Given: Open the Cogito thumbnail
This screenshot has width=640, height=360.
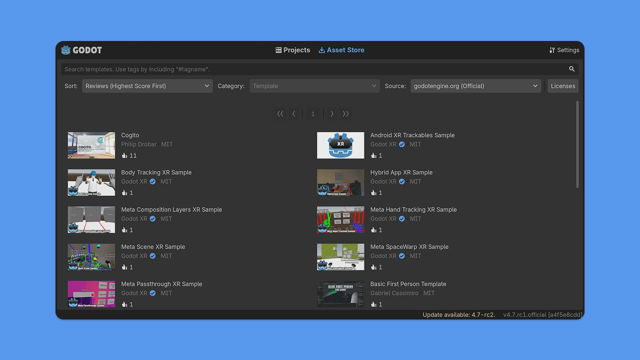Looking at the screenshot, I should click(91, 145).
